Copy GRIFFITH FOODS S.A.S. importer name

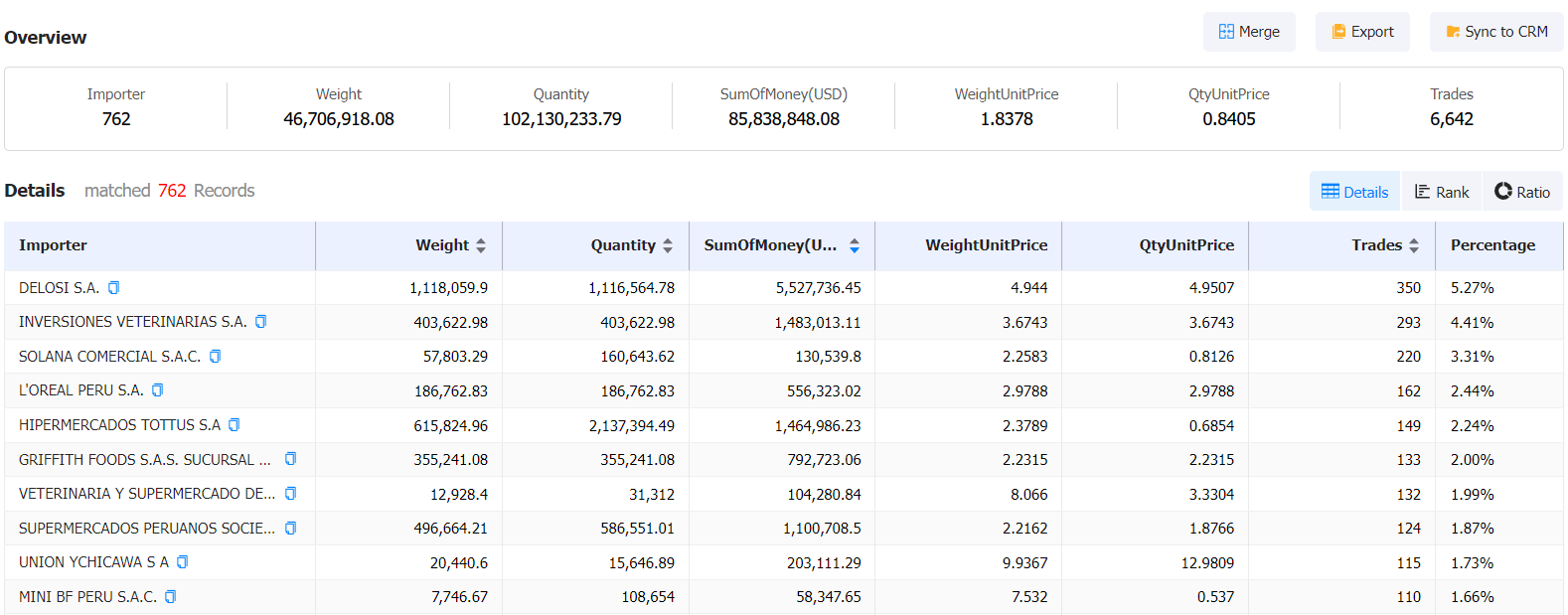click(x=290, y=459)
